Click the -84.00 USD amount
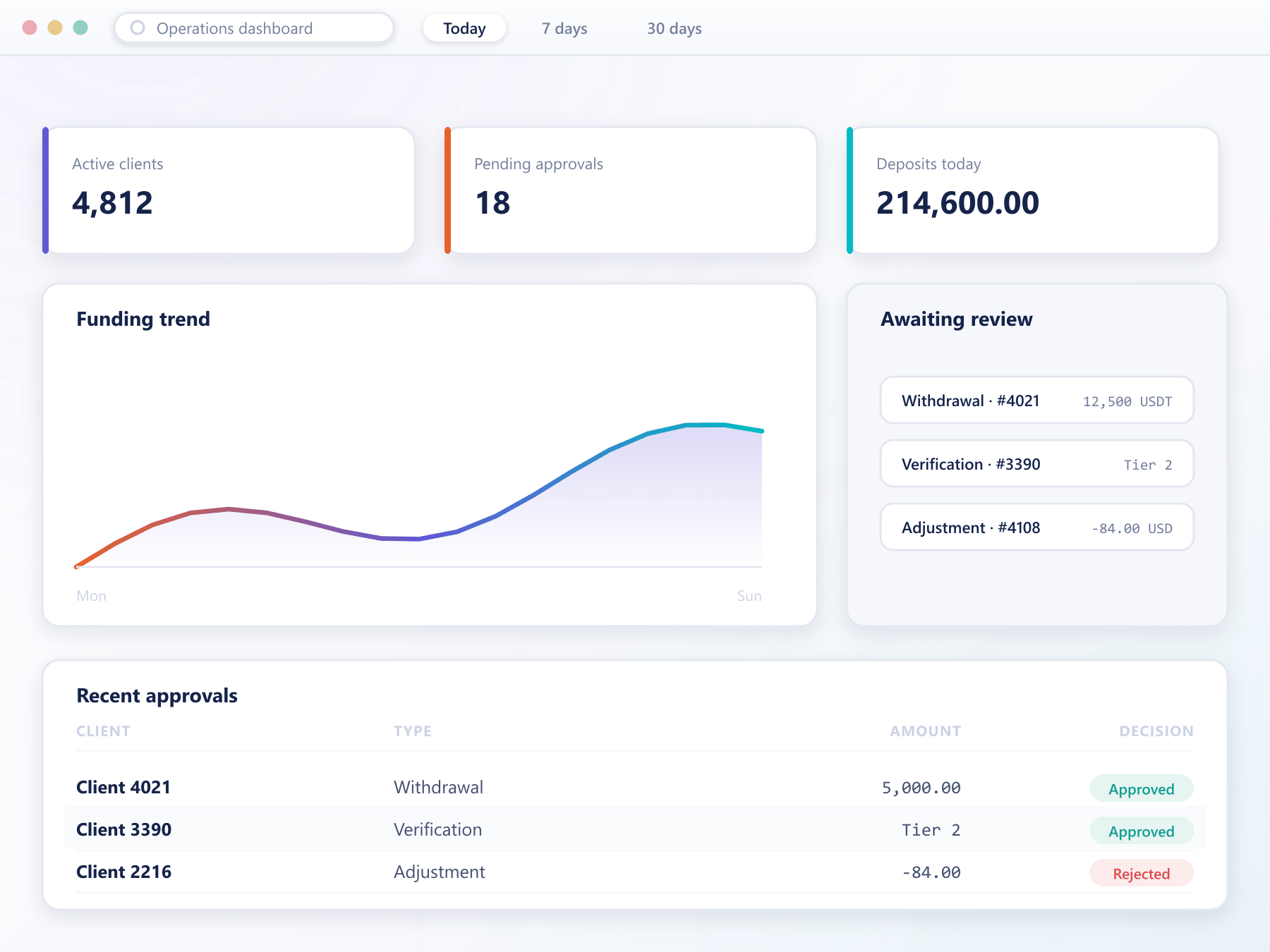1270x952 pixels. click(1132, 528)
